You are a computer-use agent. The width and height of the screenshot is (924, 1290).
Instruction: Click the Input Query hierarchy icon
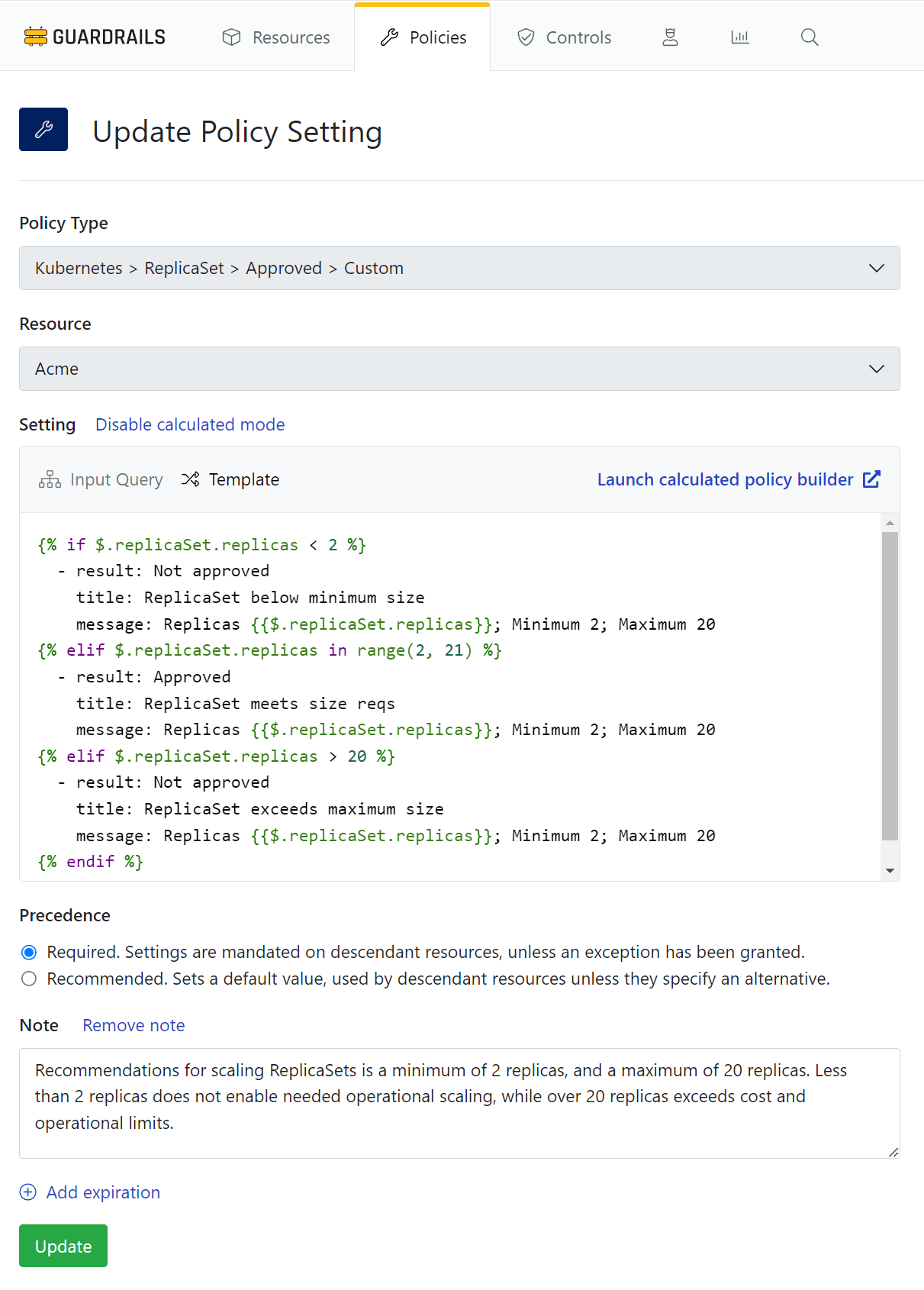[x=50, y=479]
